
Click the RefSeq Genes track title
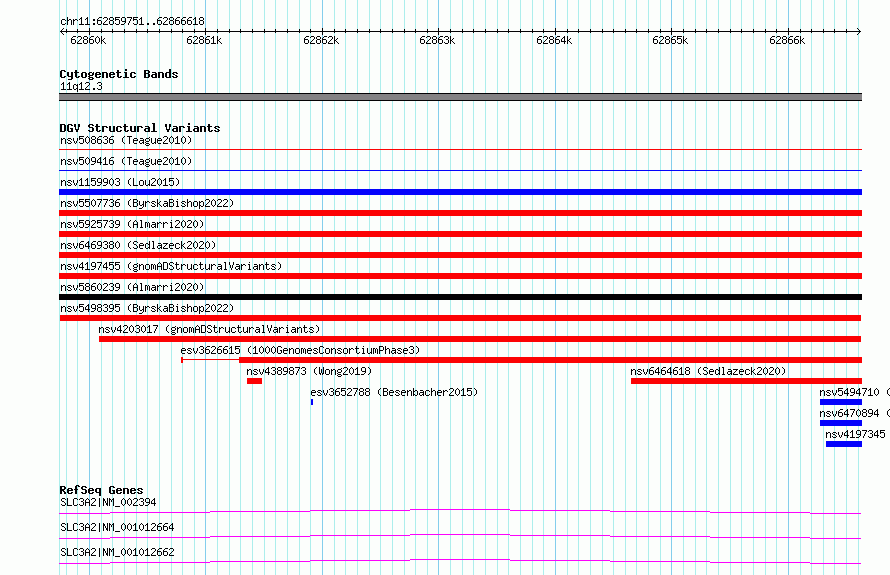pos(101,490)
